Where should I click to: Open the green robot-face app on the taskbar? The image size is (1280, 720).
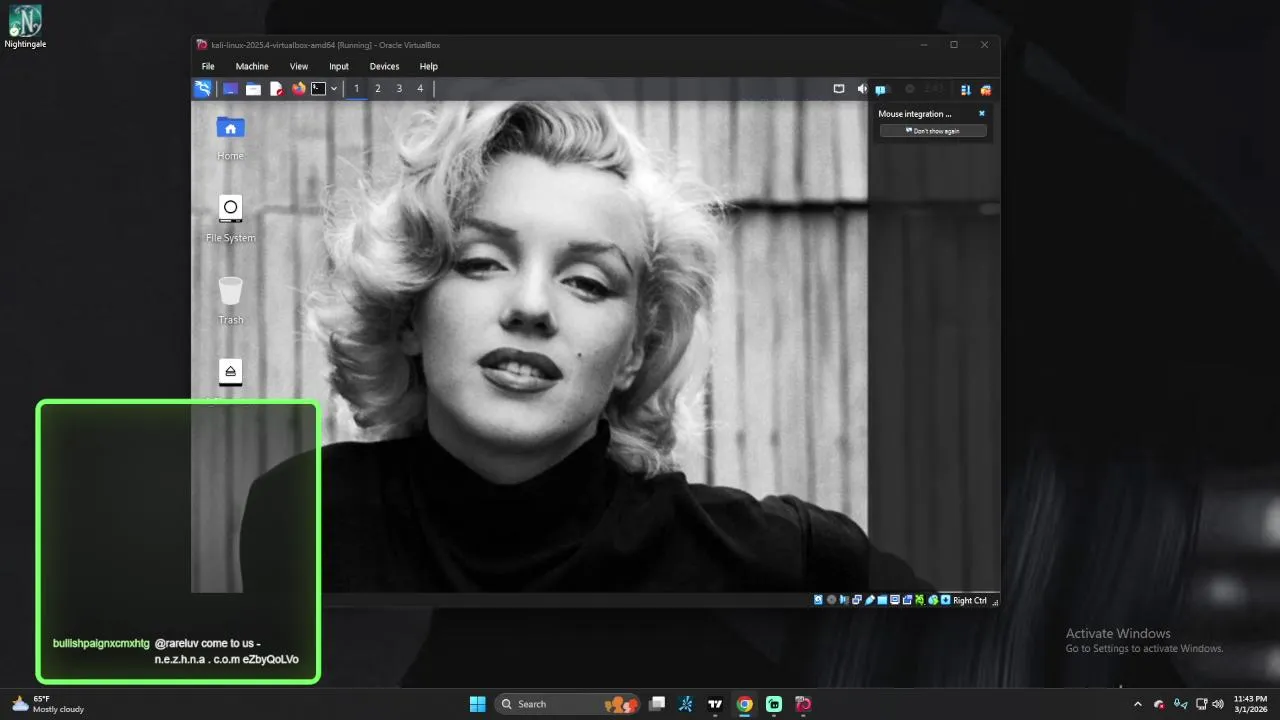click(774, 704)
